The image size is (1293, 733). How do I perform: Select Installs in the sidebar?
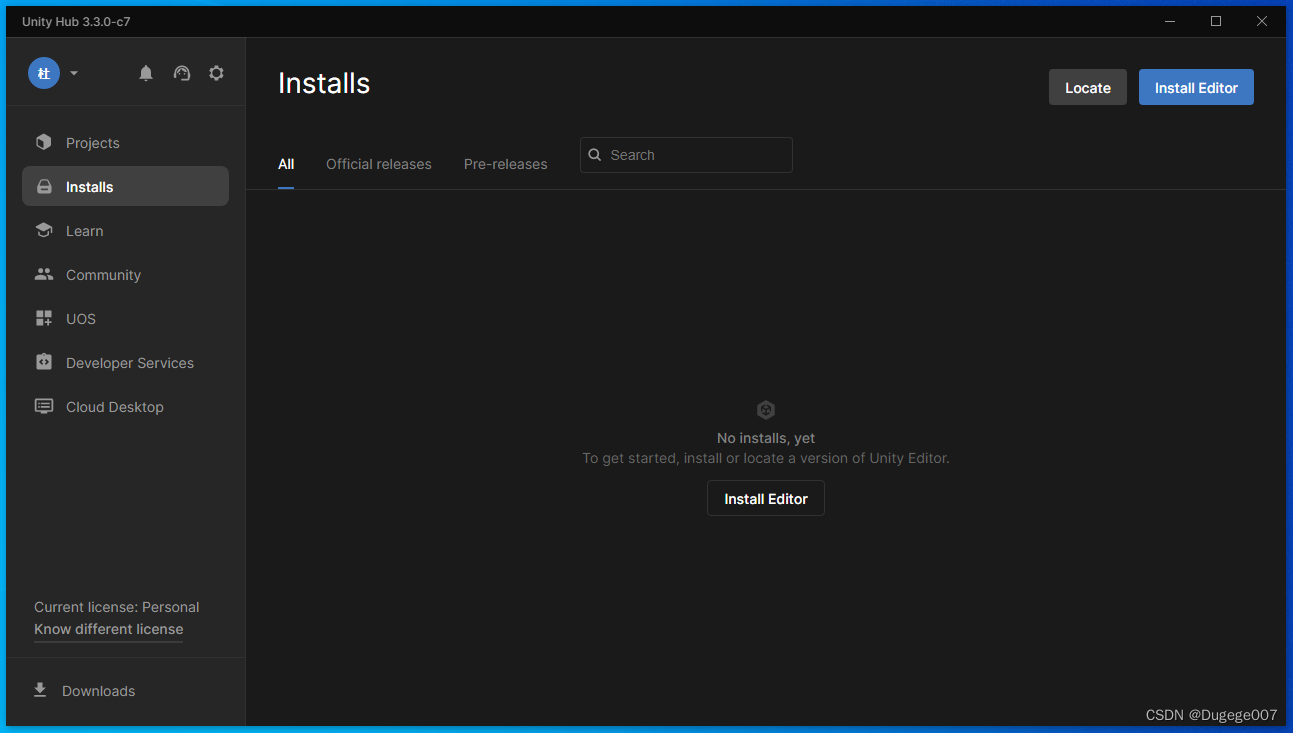125,186
